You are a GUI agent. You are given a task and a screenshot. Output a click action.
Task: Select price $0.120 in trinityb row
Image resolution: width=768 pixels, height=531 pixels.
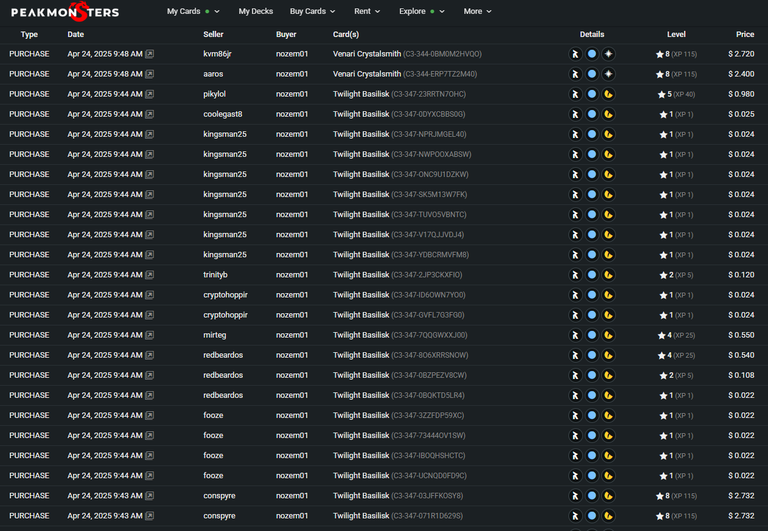coord(741,275)
